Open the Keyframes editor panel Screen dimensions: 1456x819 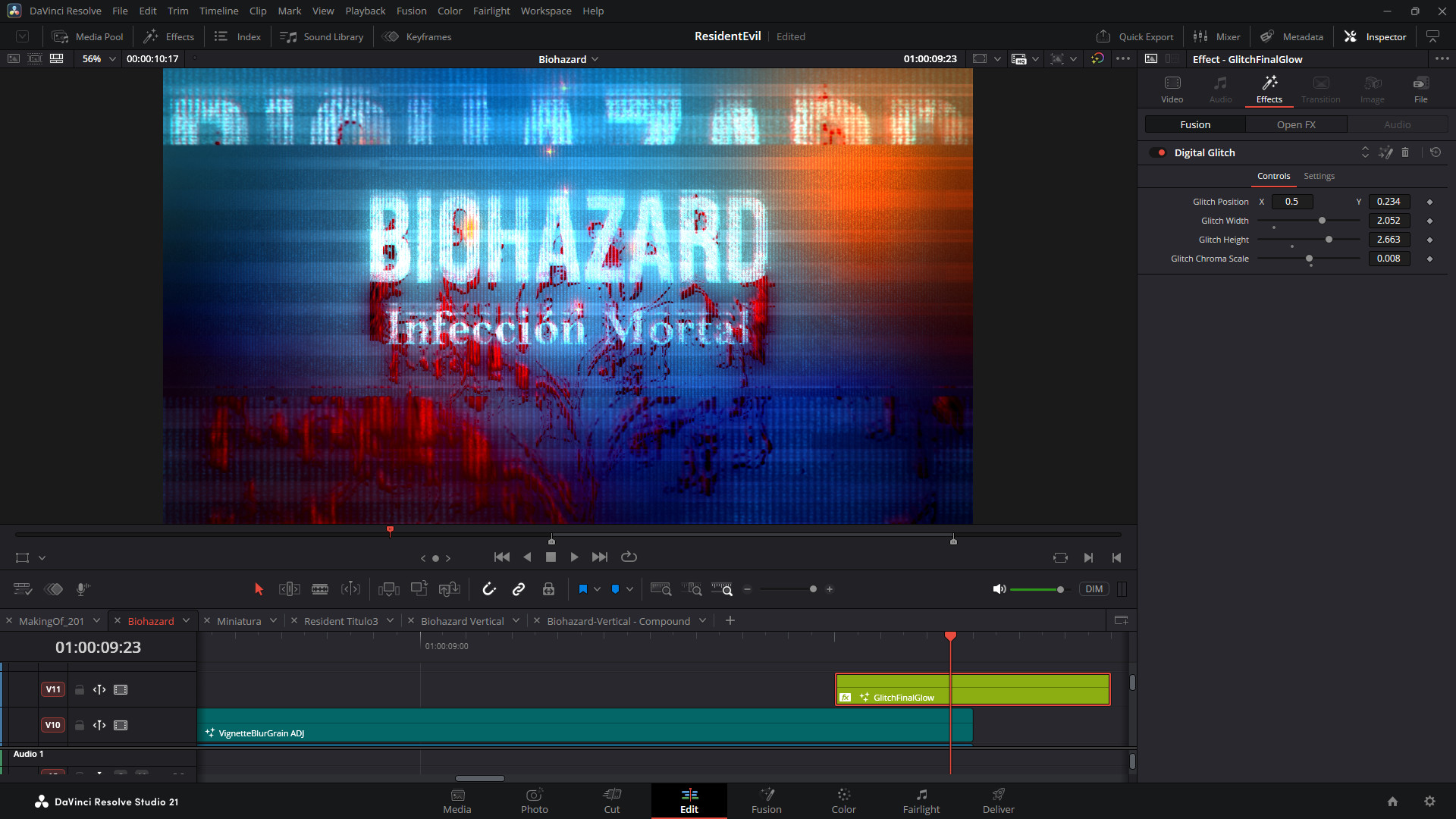[417, 36]
